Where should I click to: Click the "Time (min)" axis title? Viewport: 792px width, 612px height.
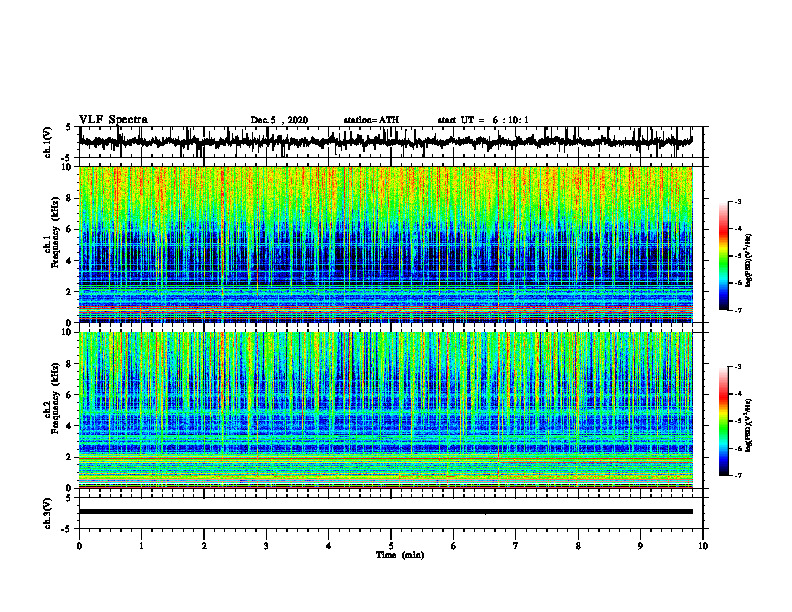(x=400, y=555)
